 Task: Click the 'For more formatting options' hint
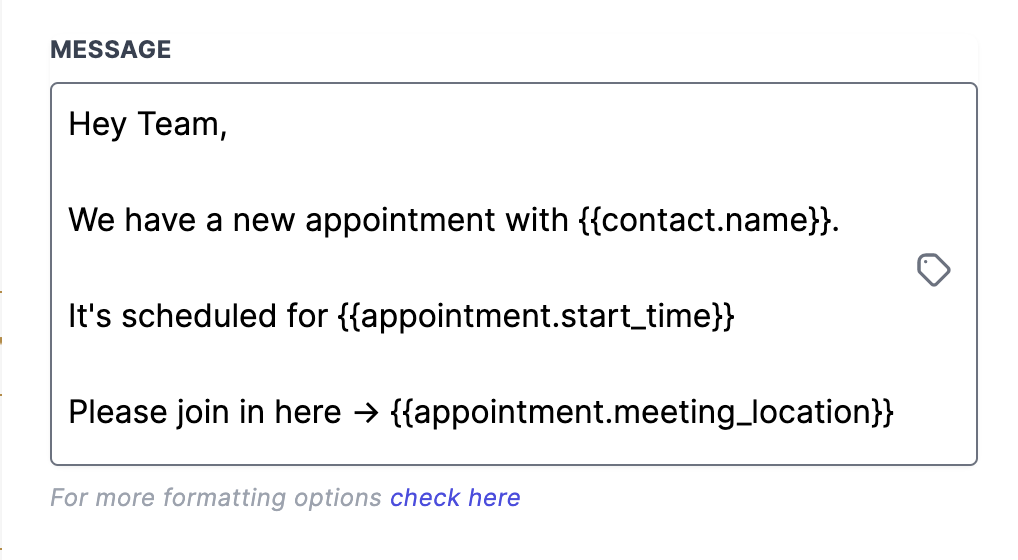(x=216, y=498)
